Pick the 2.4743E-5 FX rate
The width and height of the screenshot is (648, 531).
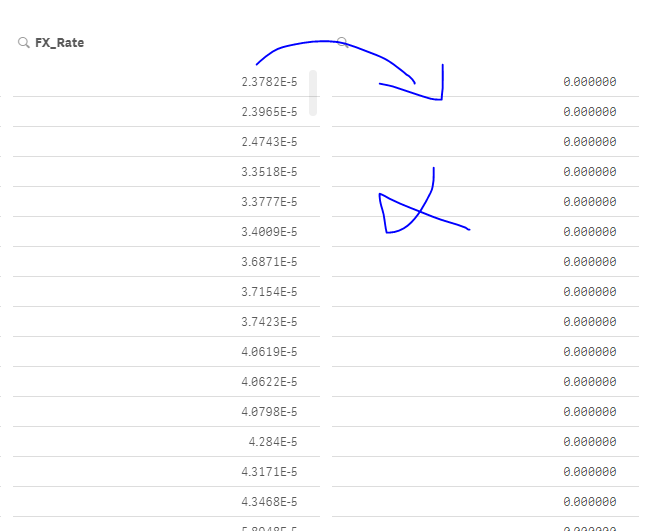tap(269, 142)
